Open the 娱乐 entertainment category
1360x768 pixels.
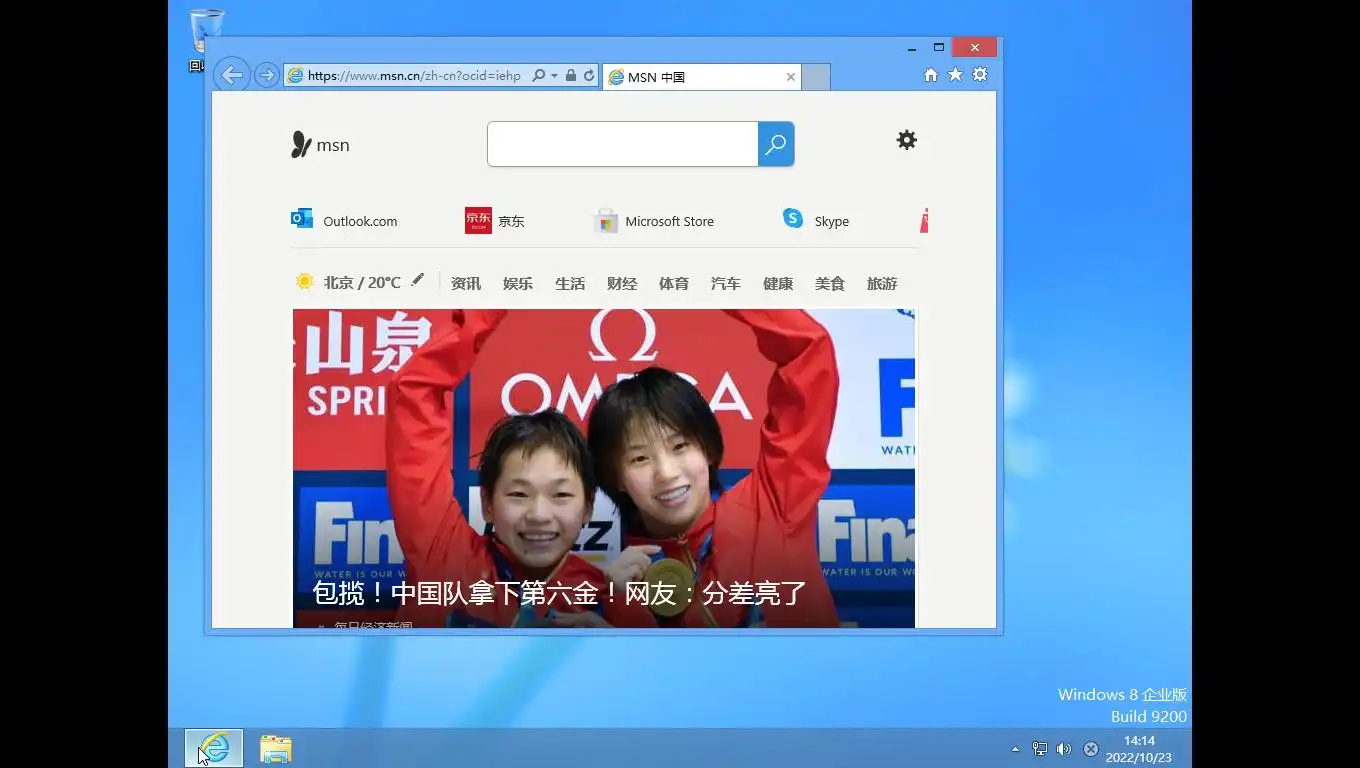point(518,284)
